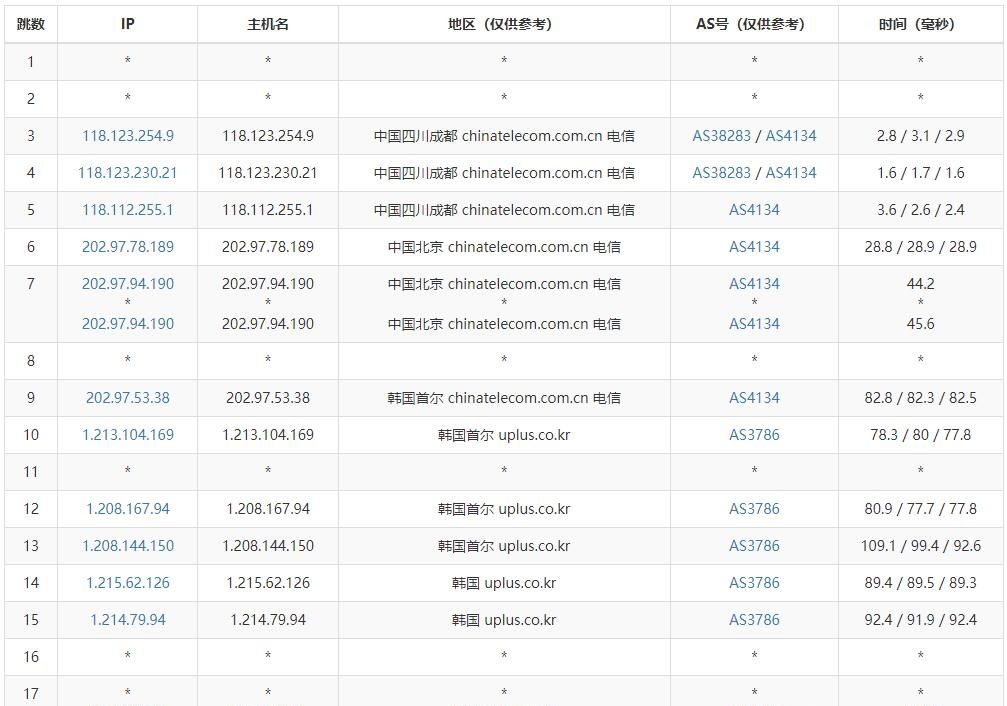Click the 1.208.167.94 IP link in hop 12
1007x706 pixels.
(128, 509)
